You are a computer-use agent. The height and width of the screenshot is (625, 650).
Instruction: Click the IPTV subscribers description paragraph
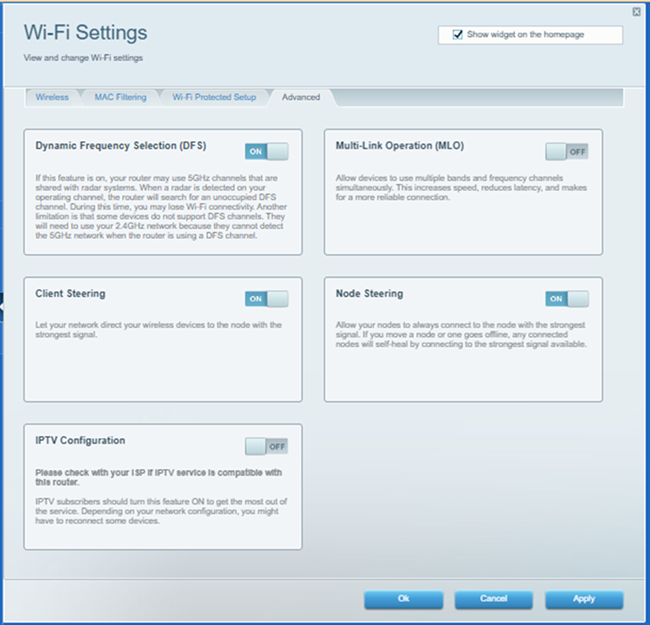click(161, 511)
